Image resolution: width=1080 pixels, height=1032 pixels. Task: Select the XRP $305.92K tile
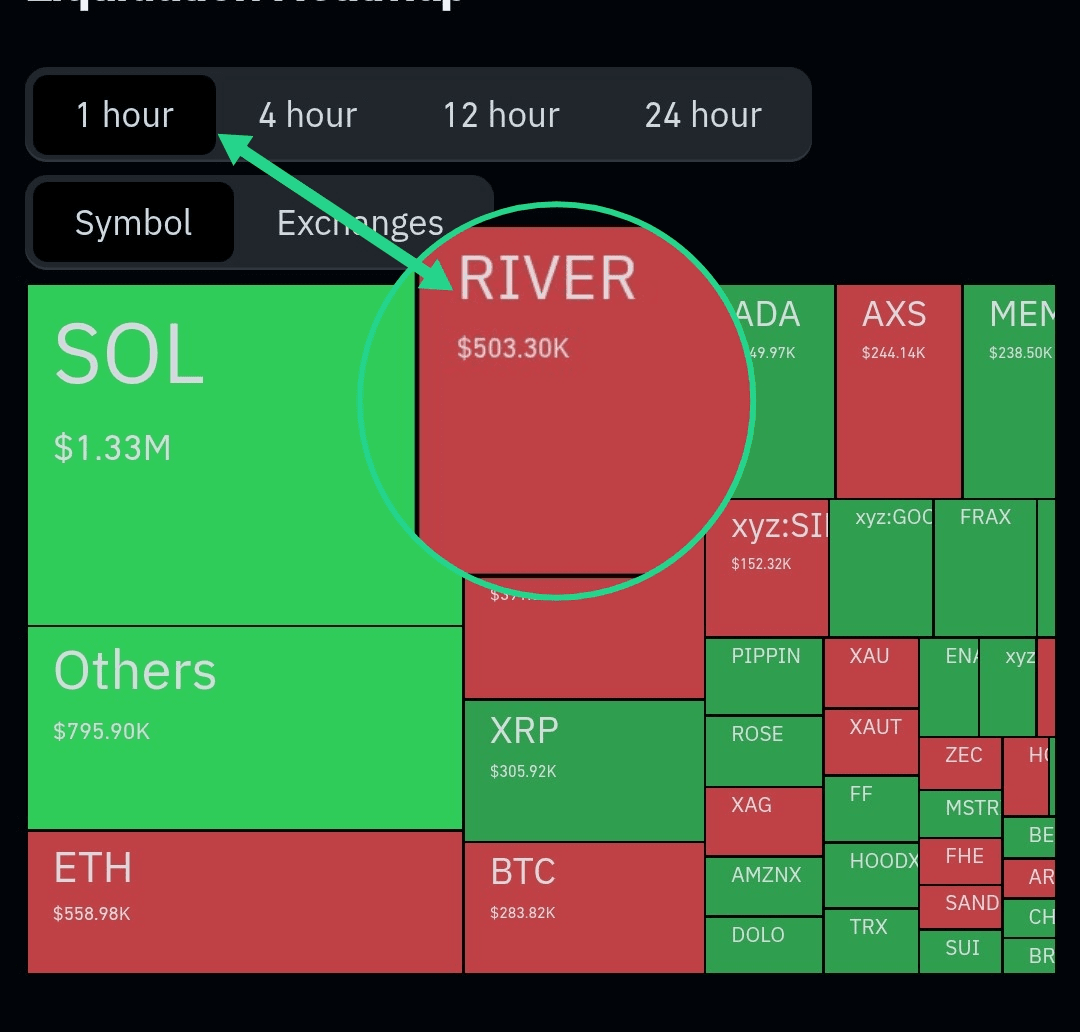point(584,770)
